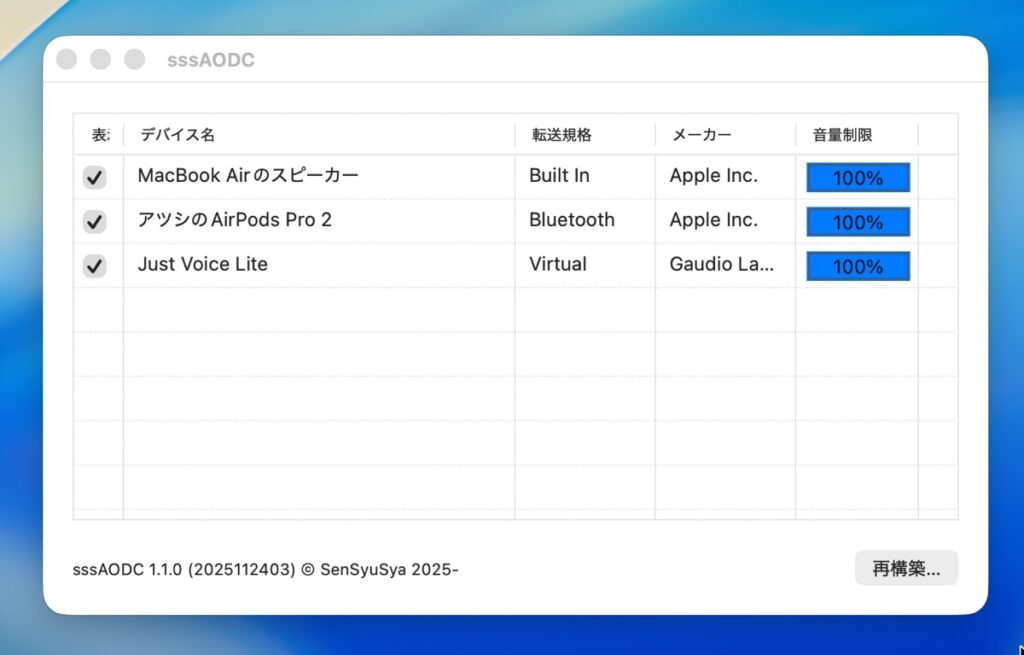
Task: Select the アツシのAirPods Pro 2 row
Action: 235,220
